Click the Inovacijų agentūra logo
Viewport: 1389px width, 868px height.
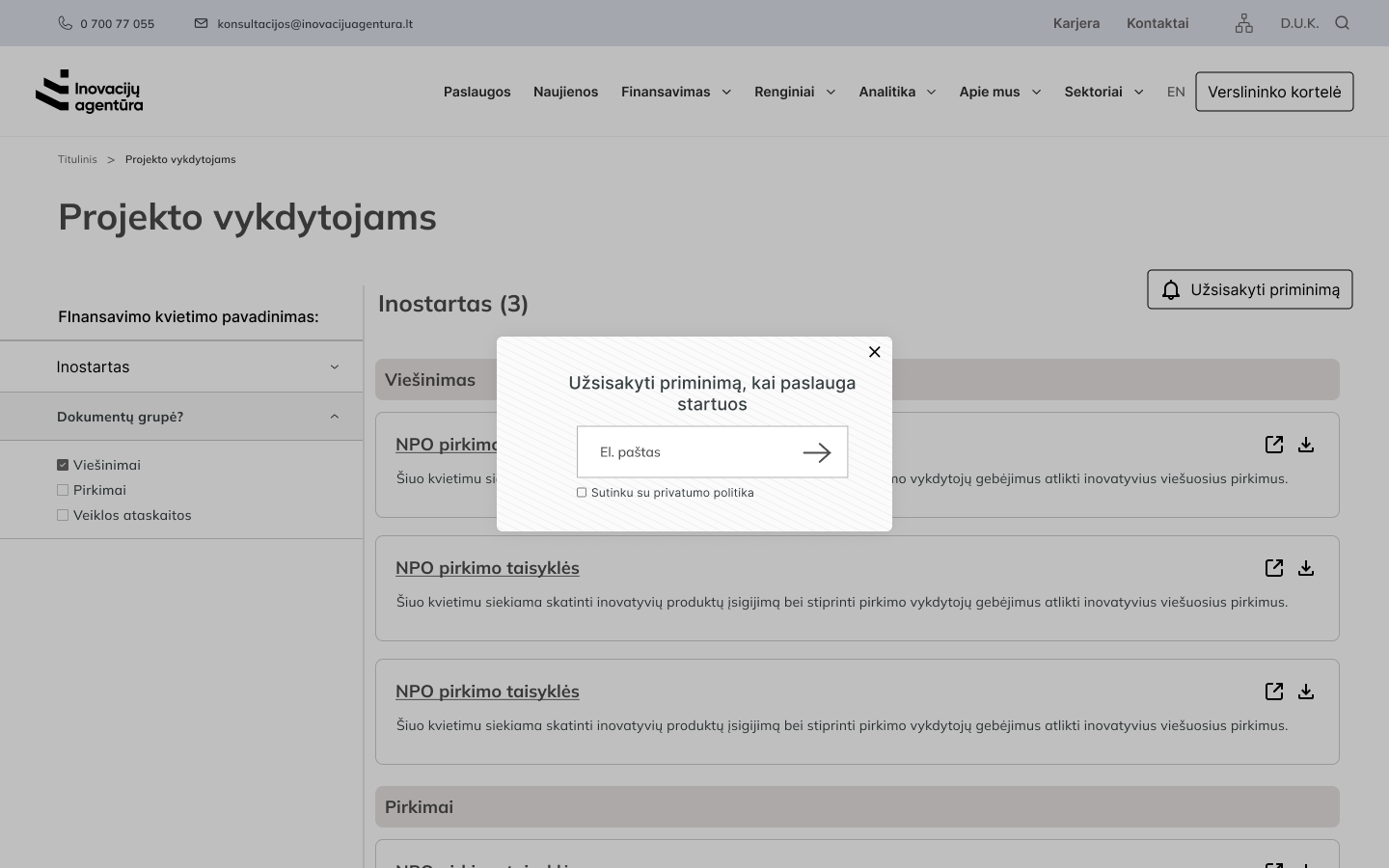tap(90, 92)
